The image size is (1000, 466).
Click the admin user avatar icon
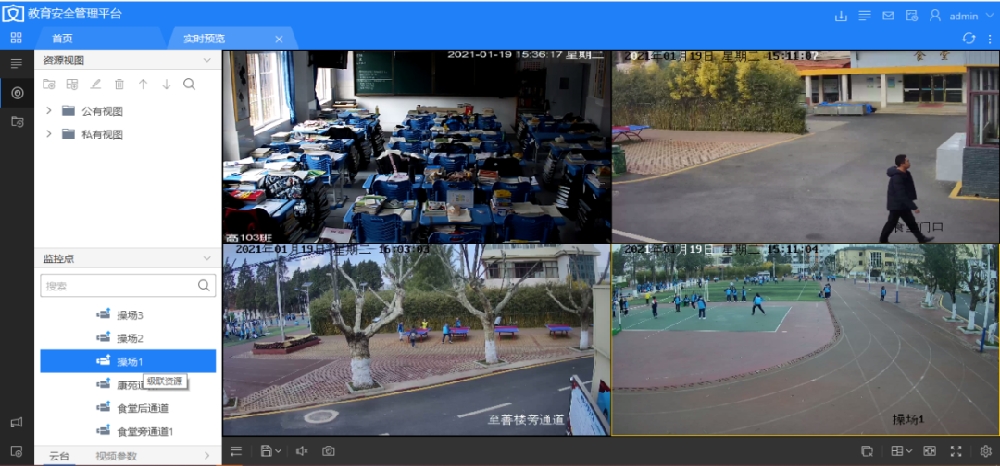935,15
